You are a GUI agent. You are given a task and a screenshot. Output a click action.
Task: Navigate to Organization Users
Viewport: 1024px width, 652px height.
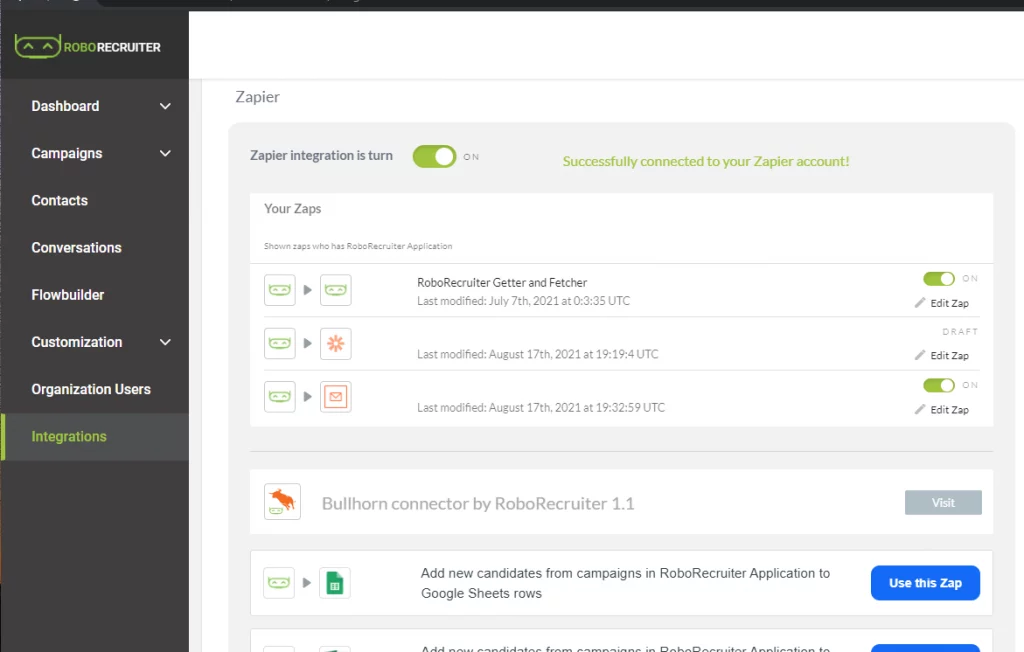click(91, 389)
